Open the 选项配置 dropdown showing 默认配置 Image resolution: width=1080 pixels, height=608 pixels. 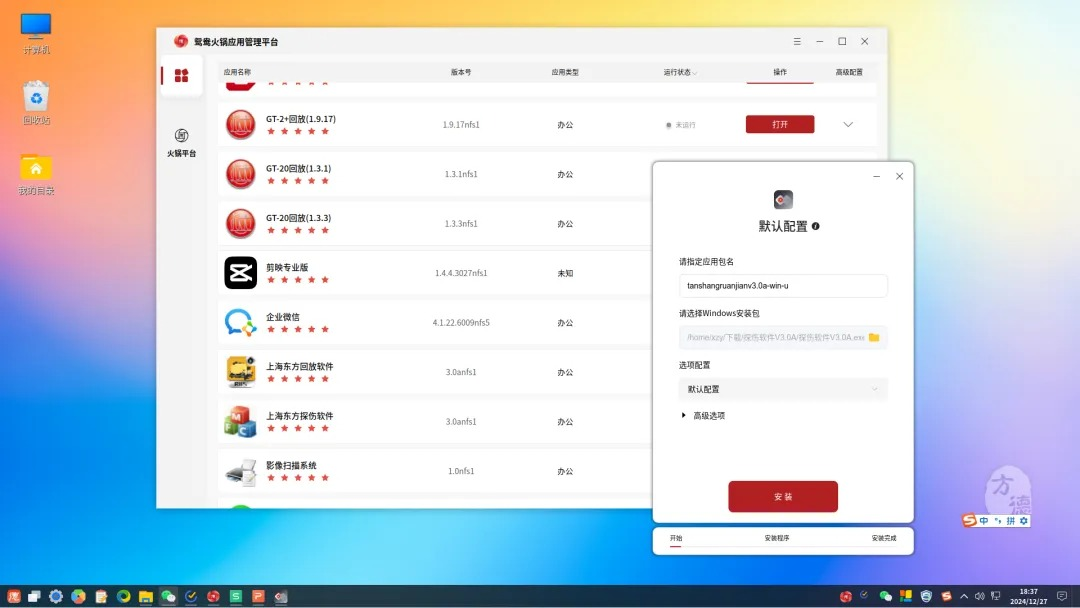coord(783,389)
